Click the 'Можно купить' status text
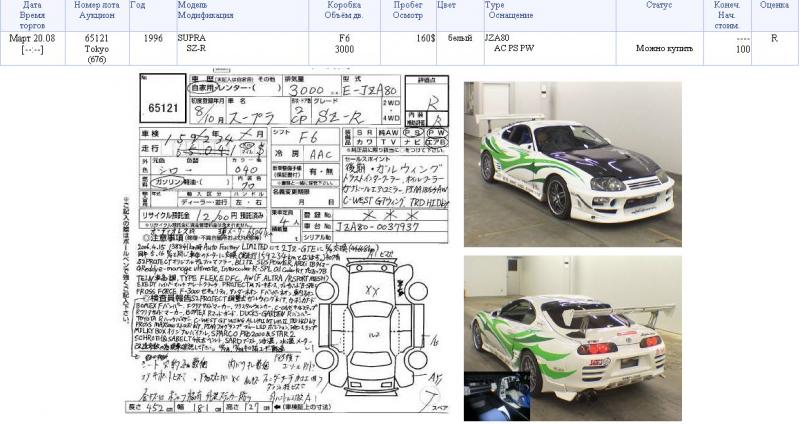The image size is (800, 424). [664, 48]
